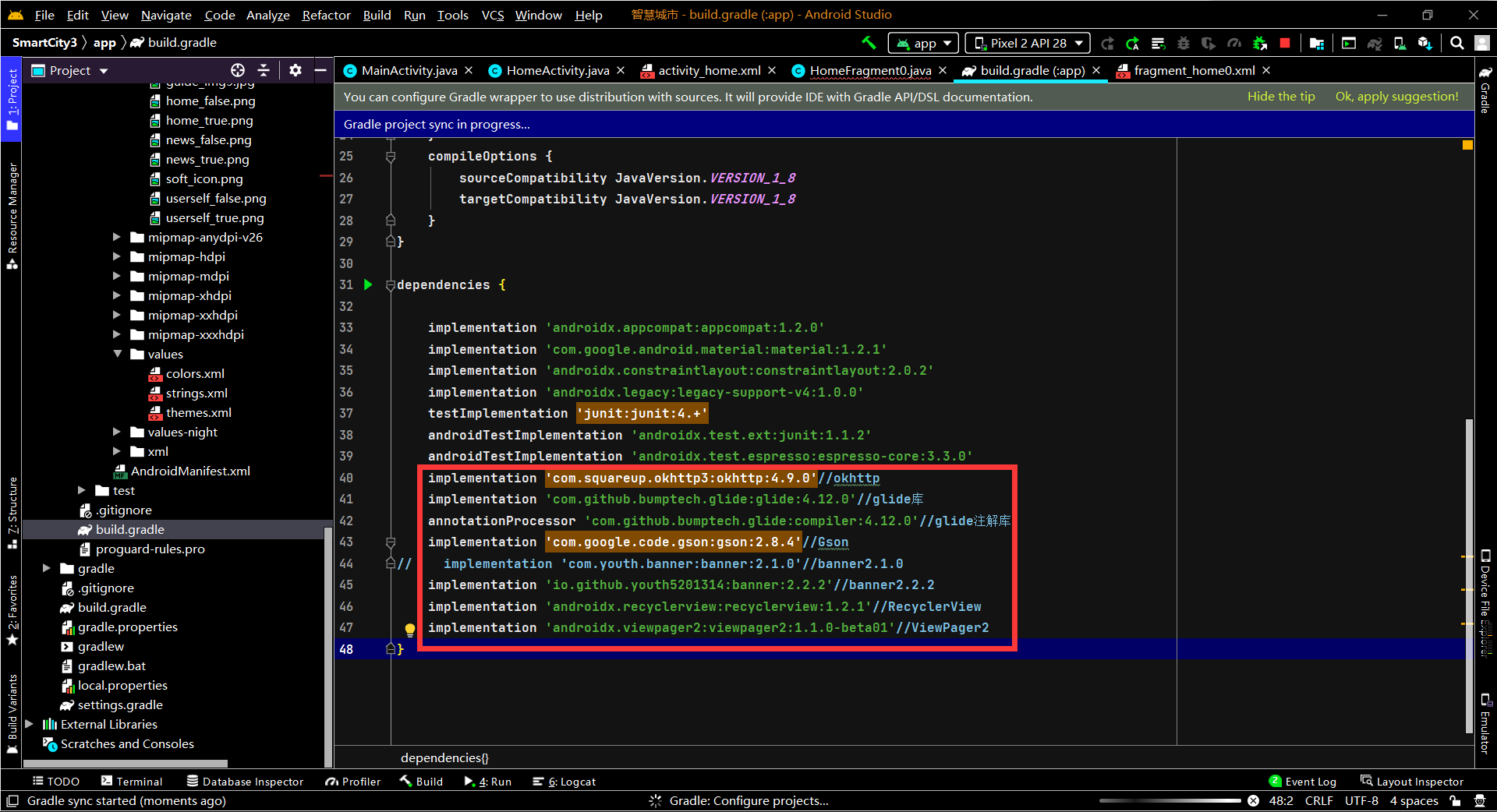Open the AVD Manager icon
Image resolution: width=1497 pixels, height=812 pixels.
pyautogui.click(x=1400, y=43)
